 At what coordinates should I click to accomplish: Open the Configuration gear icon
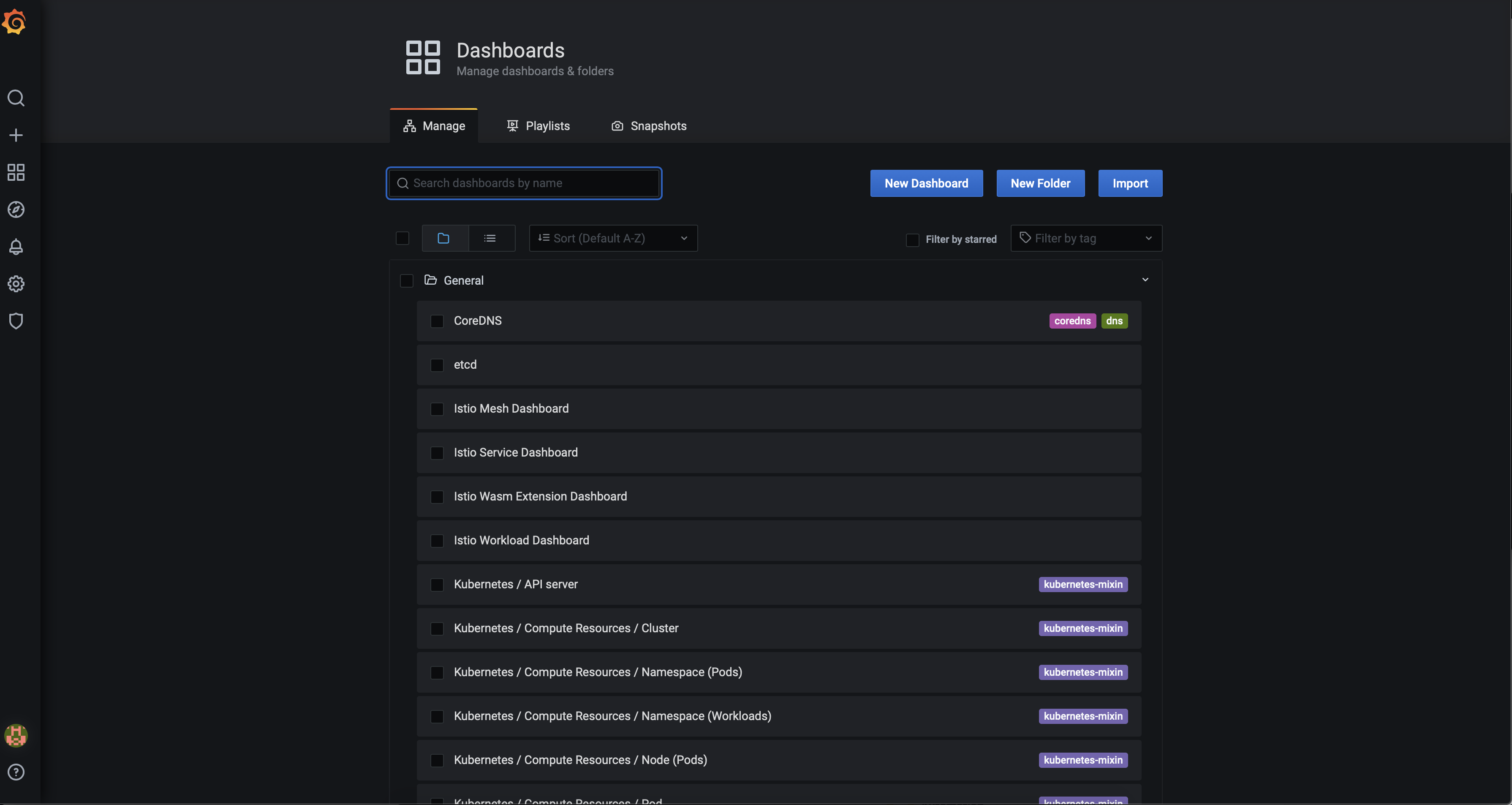point(16,284)
